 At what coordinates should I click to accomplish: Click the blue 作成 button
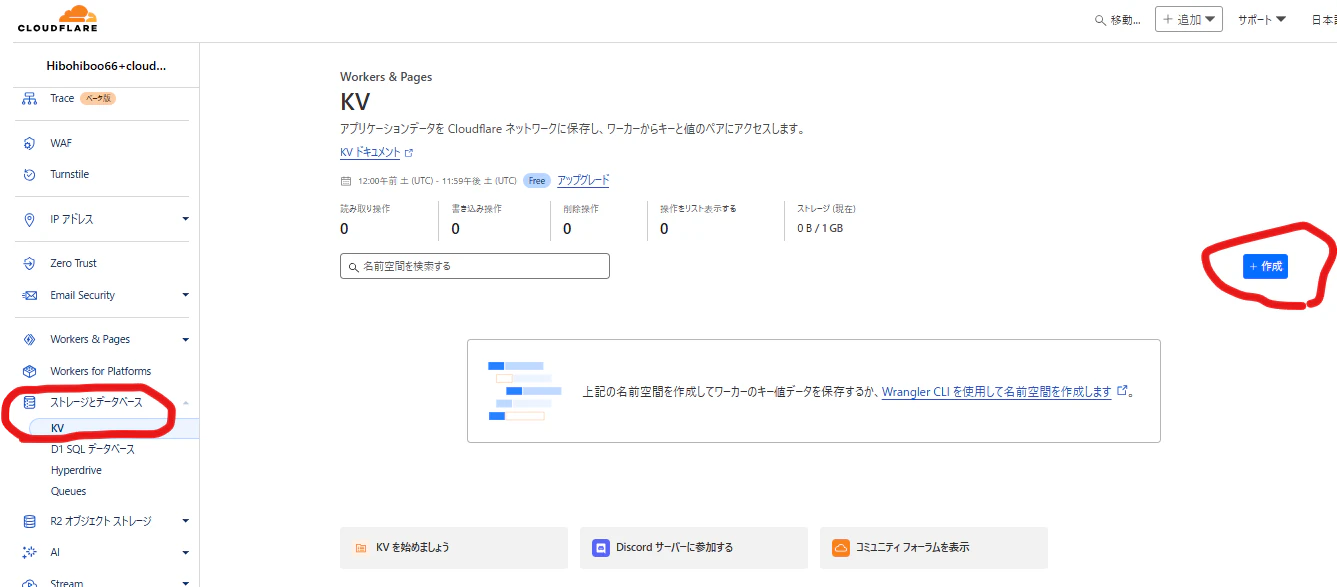click(1265, 266)
